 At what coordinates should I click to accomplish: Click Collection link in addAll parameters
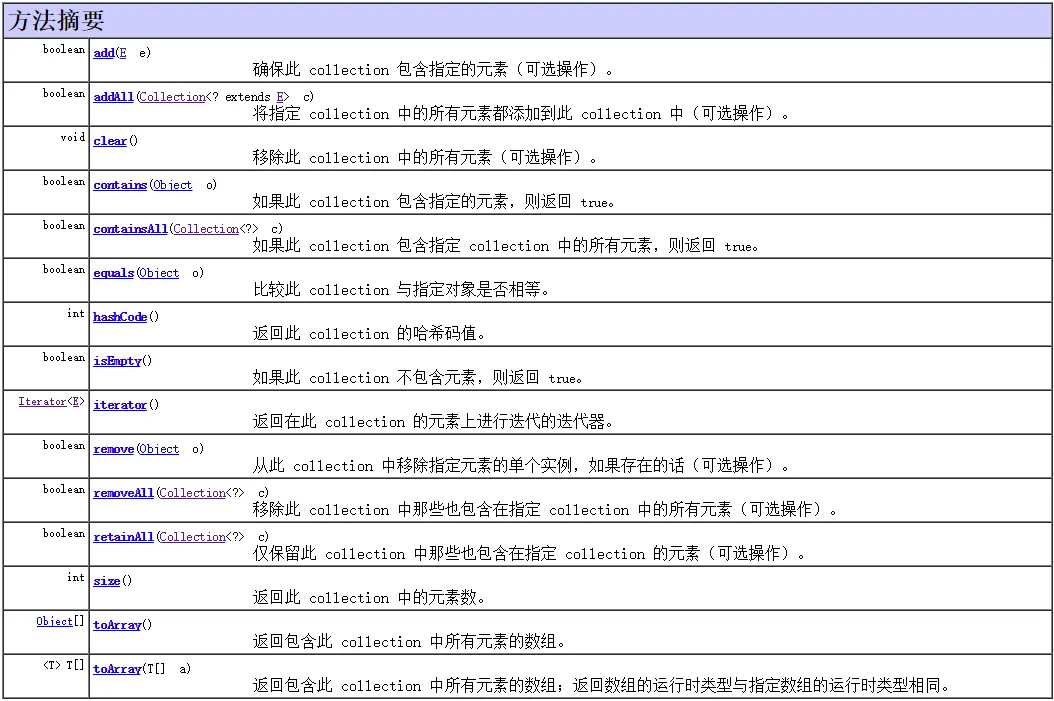(x=172, y=97)
